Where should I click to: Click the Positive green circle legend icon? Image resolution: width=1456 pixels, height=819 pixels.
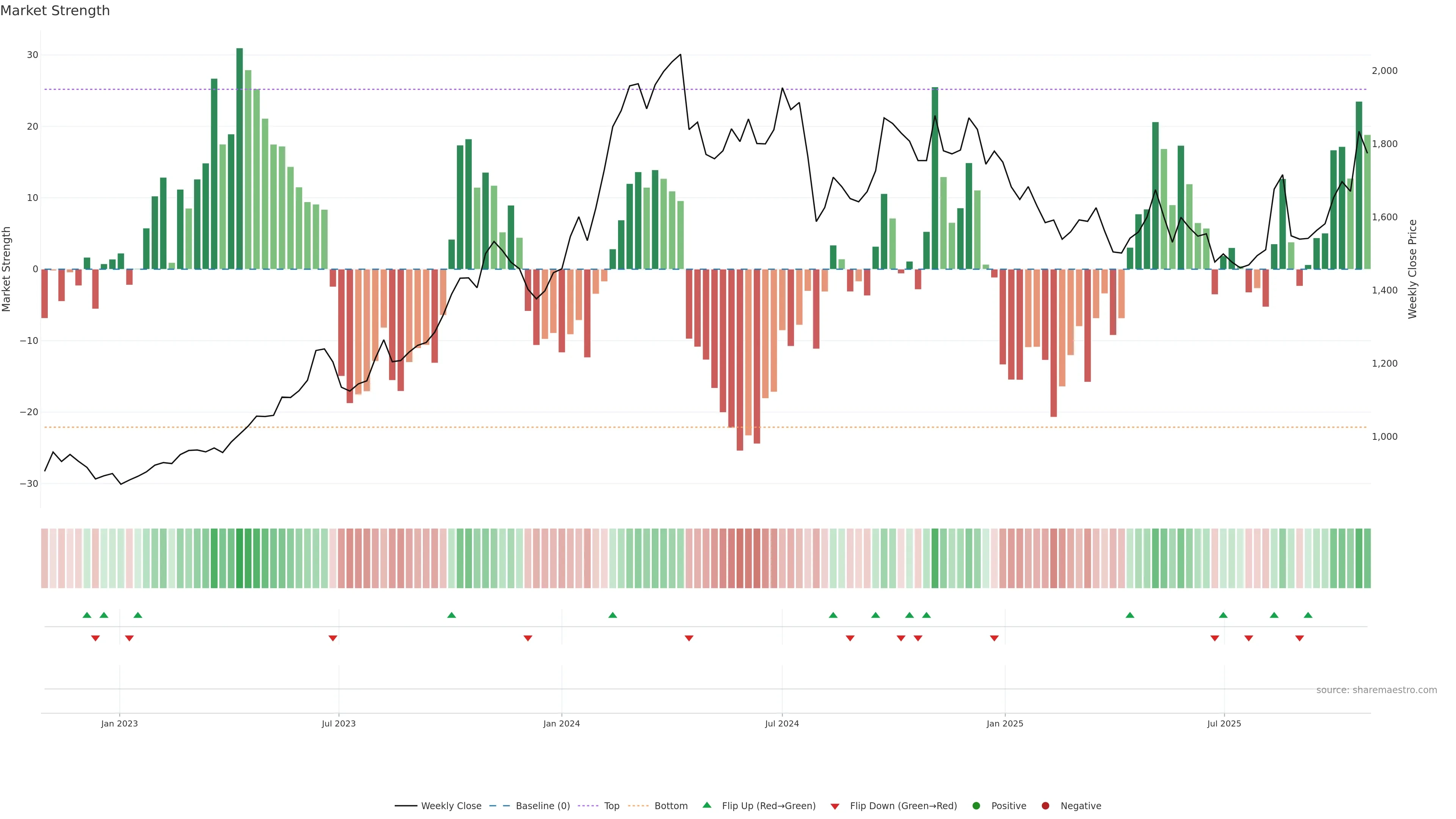pos(976,806)
